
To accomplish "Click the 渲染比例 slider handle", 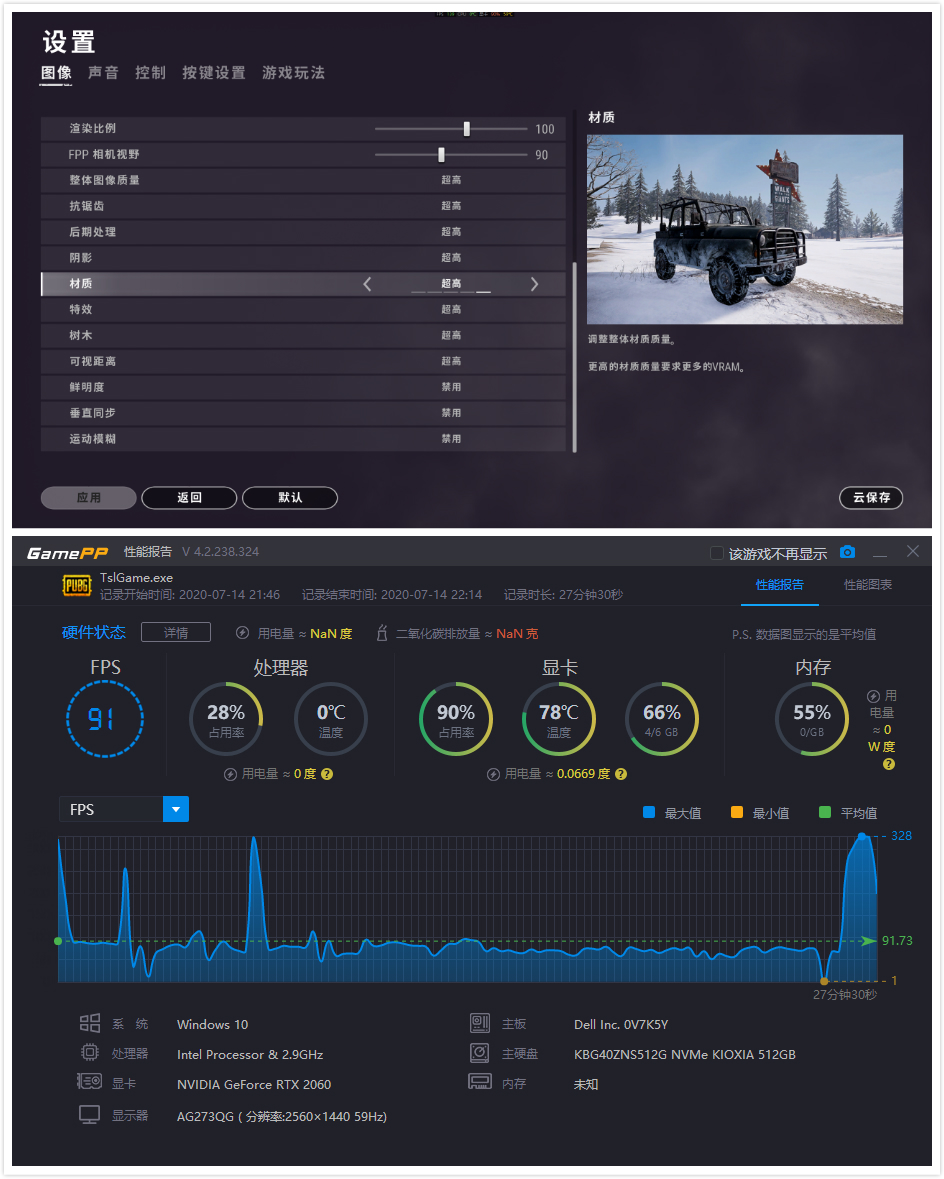I will coord(466,129).
